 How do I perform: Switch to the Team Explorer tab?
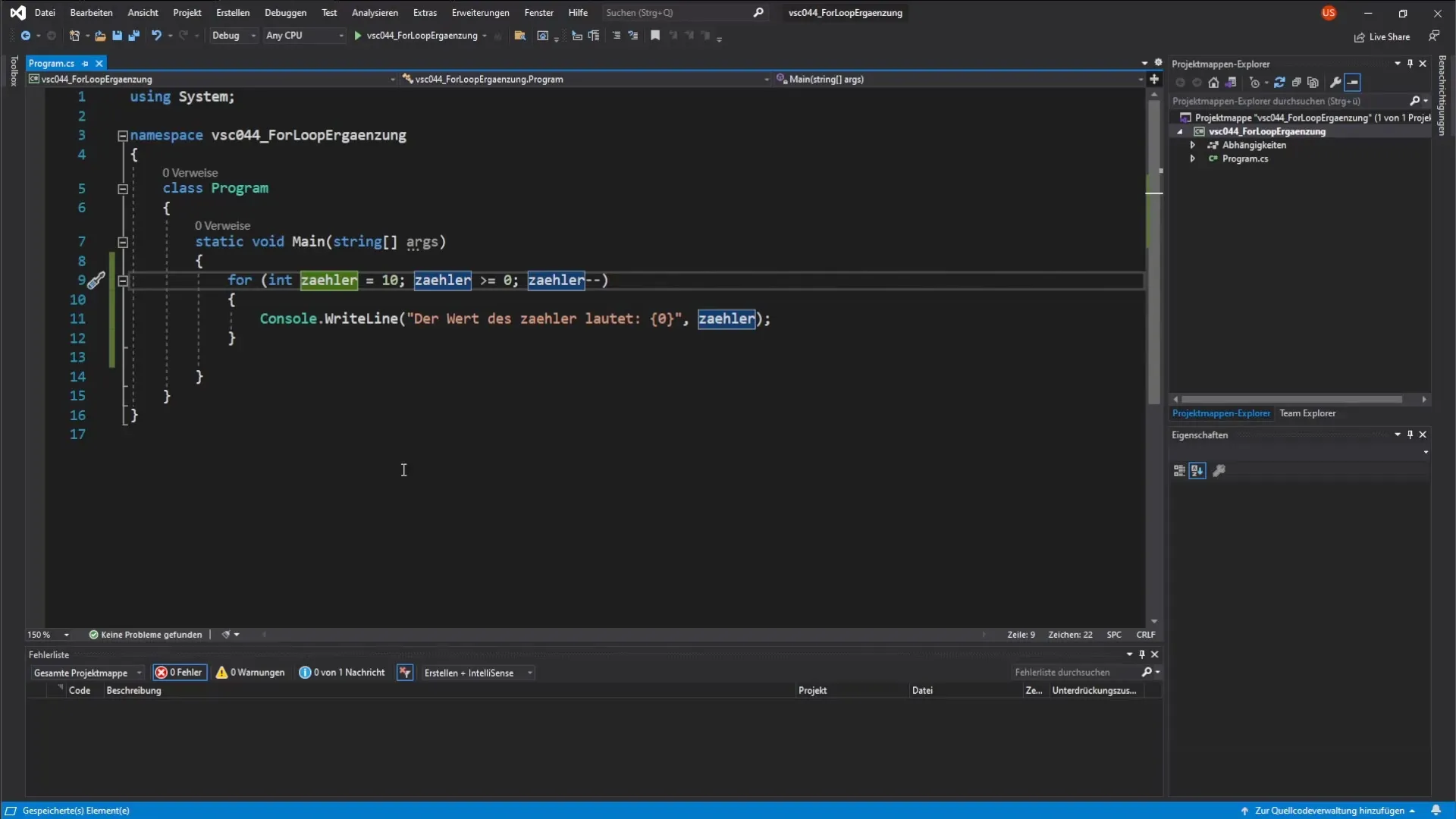1307,413
